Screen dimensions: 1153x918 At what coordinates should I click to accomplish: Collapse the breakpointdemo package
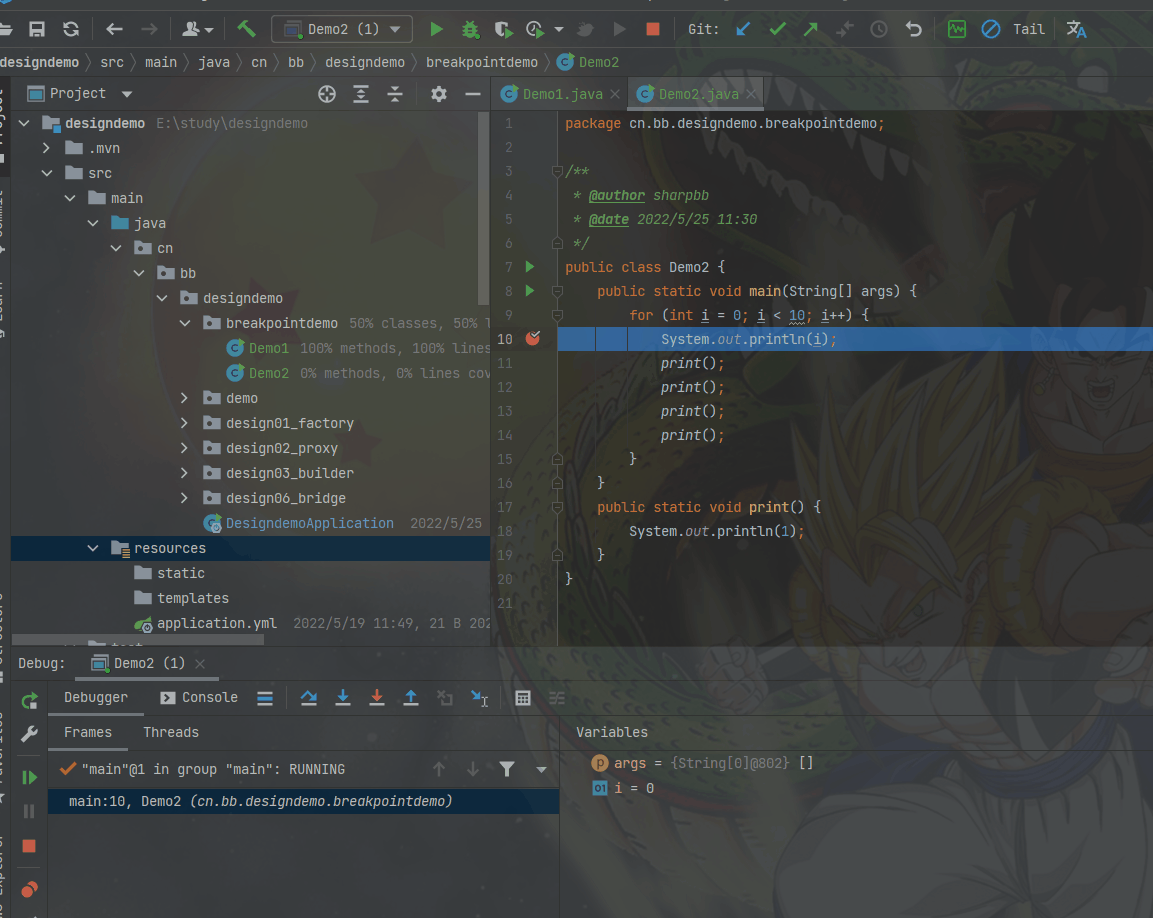pyautogui.click(x=185, y=324)
